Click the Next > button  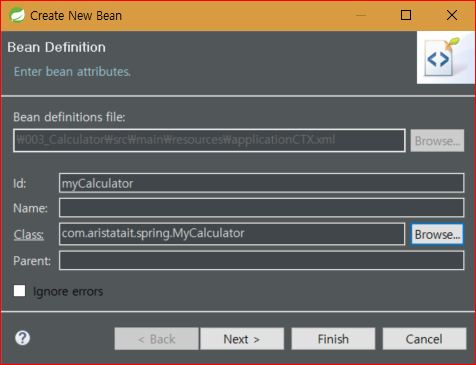[242, 339]
